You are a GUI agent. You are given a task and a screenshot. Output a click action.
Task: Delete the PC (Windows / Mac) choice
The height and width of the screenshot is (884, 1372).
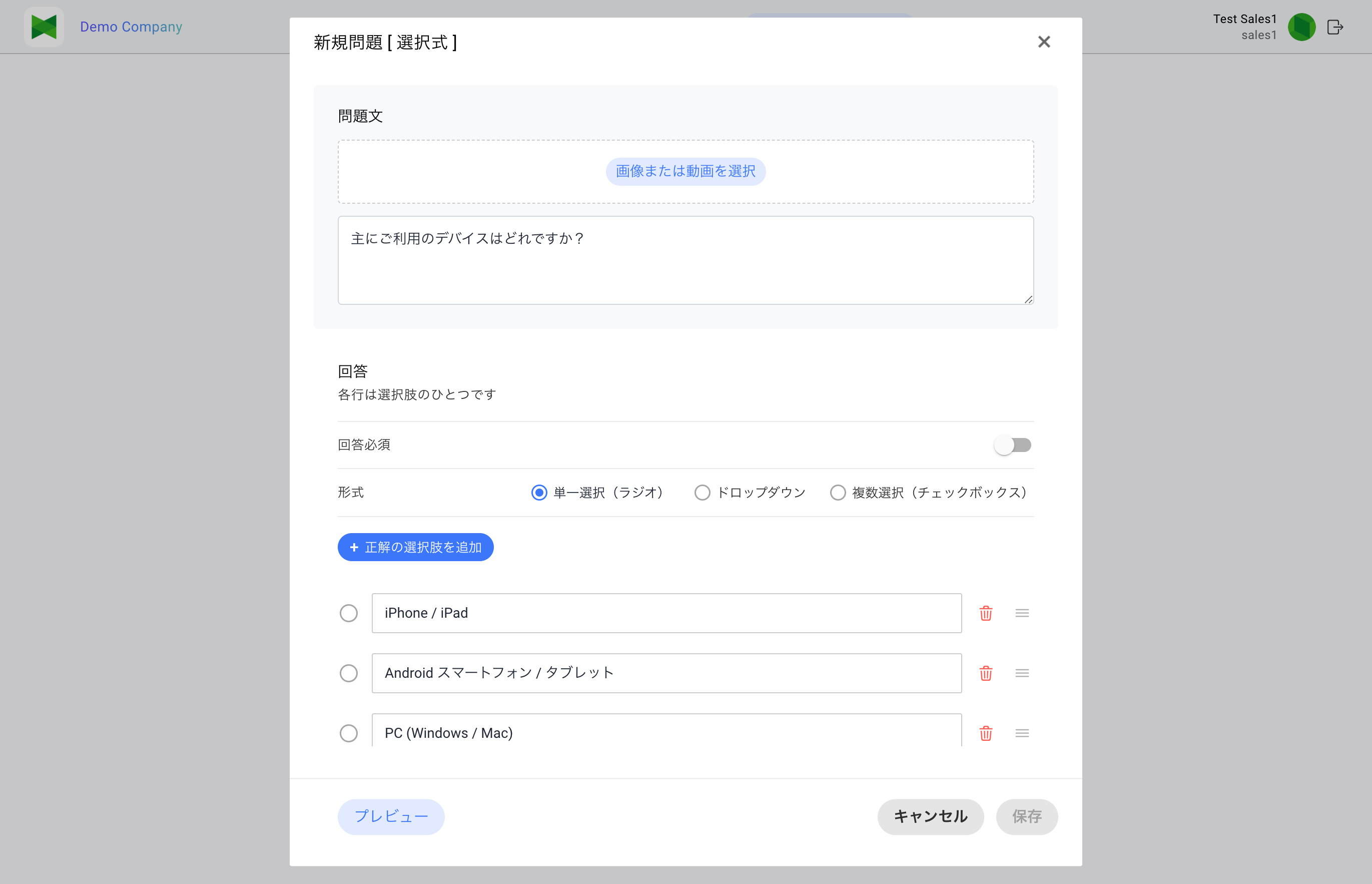click(986, 733)
